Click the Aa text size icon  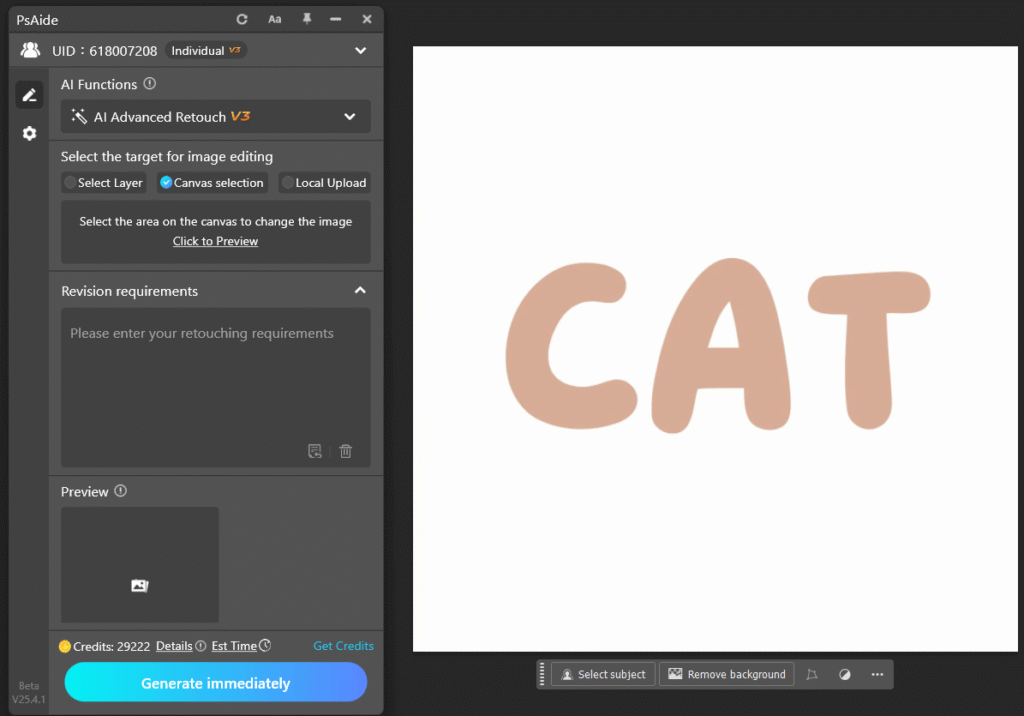275,19
